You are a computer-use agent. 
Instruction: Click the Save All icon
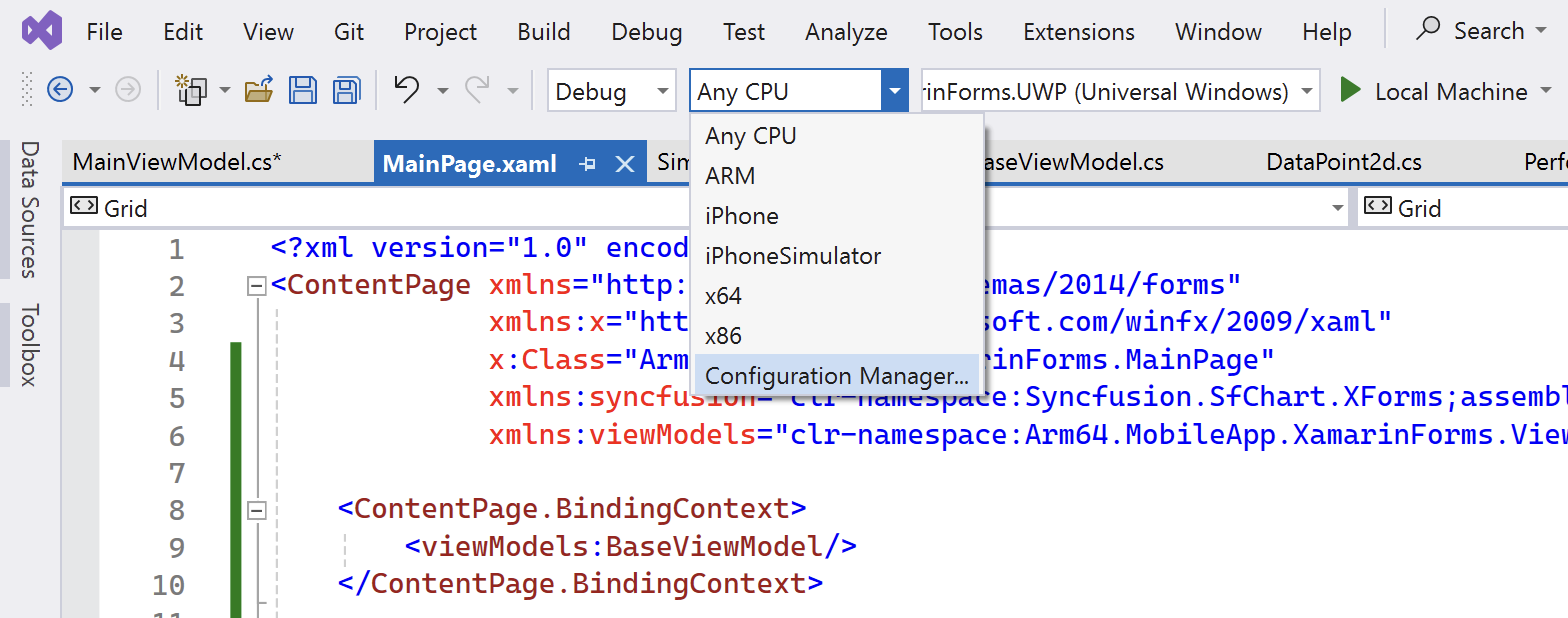click(346, 90)
